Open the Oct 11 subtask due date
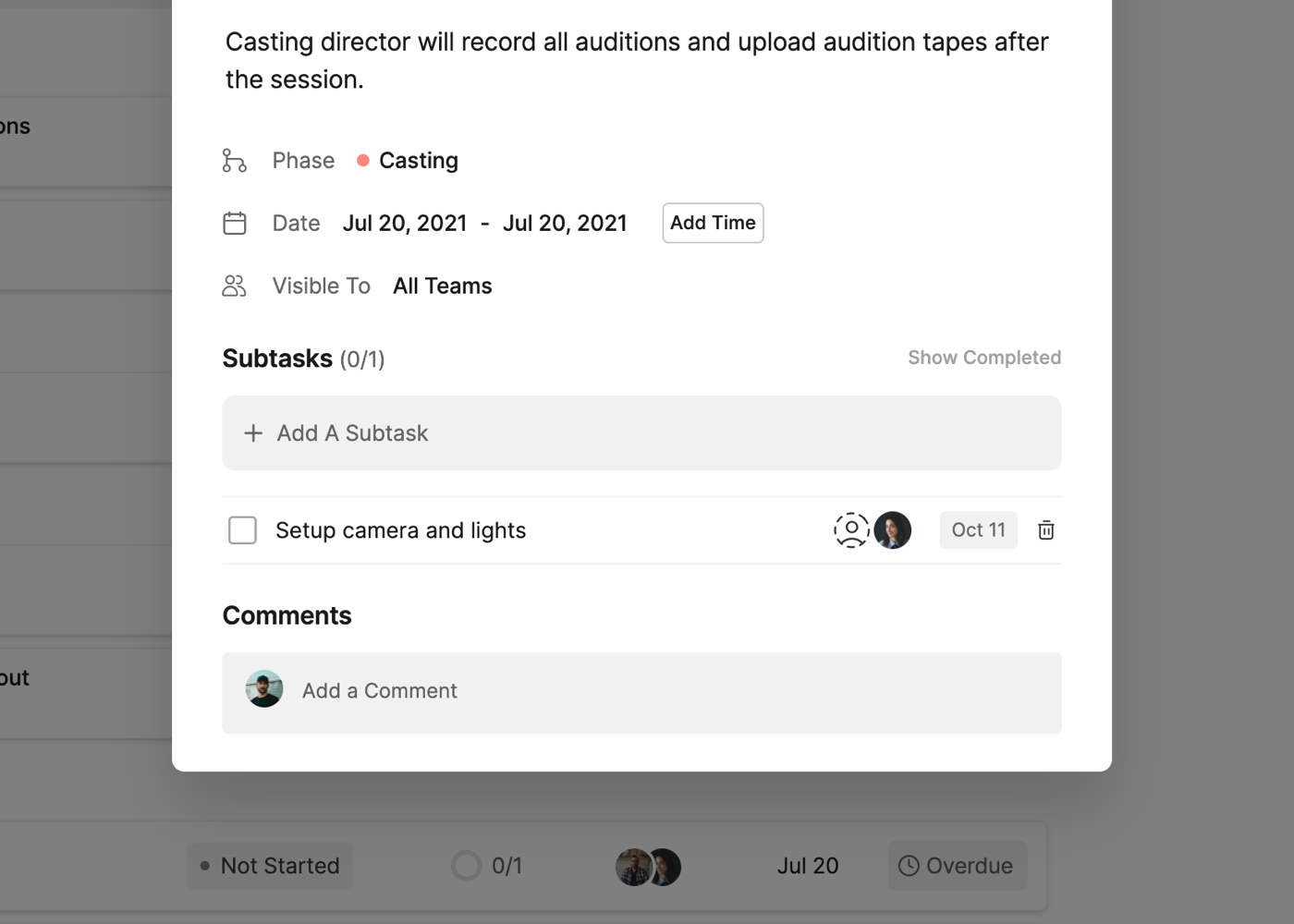The height and width of the screenshot is (924, 1294). (978, 530)
